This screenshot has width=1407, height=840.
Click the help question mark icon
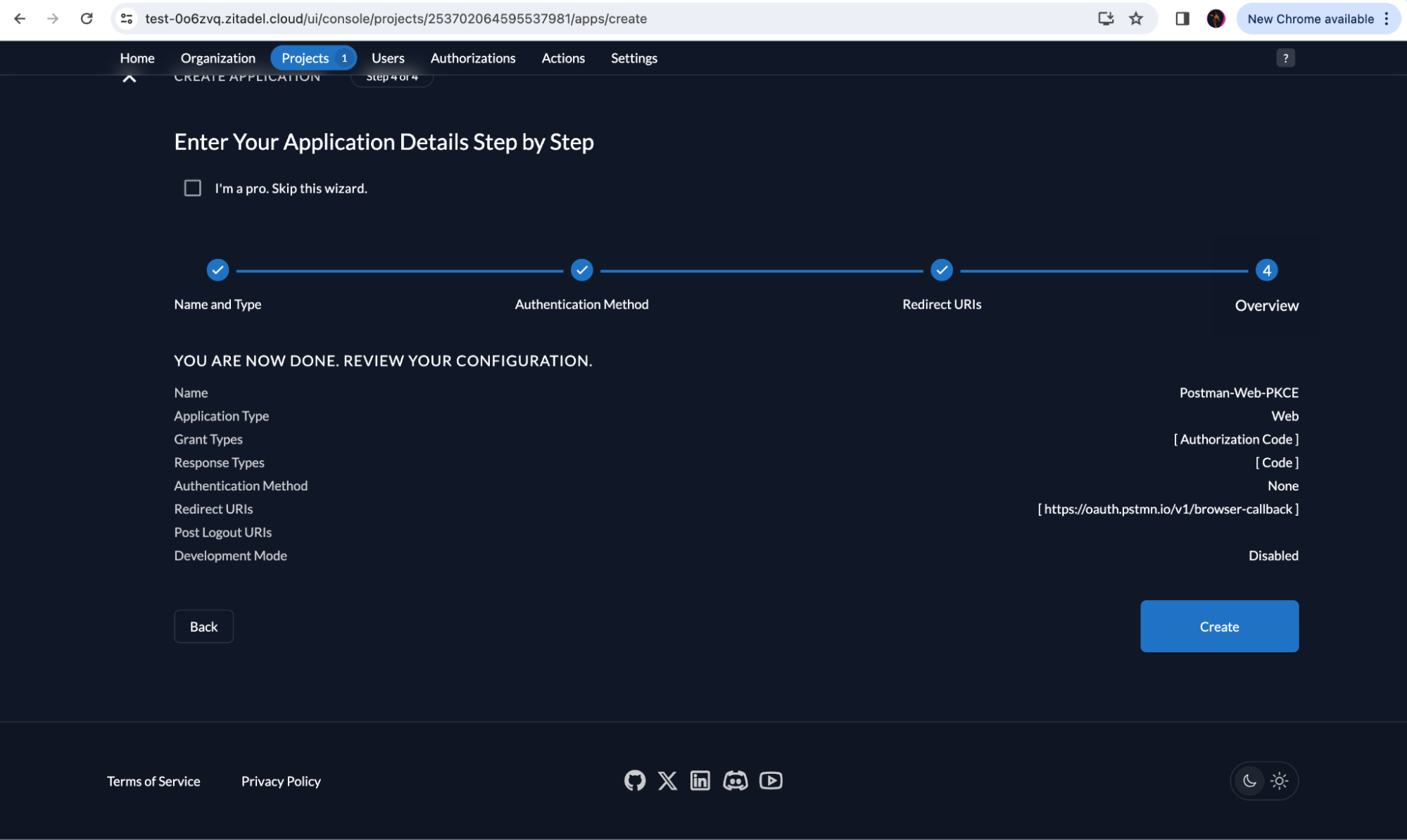tap(1286, 58)
